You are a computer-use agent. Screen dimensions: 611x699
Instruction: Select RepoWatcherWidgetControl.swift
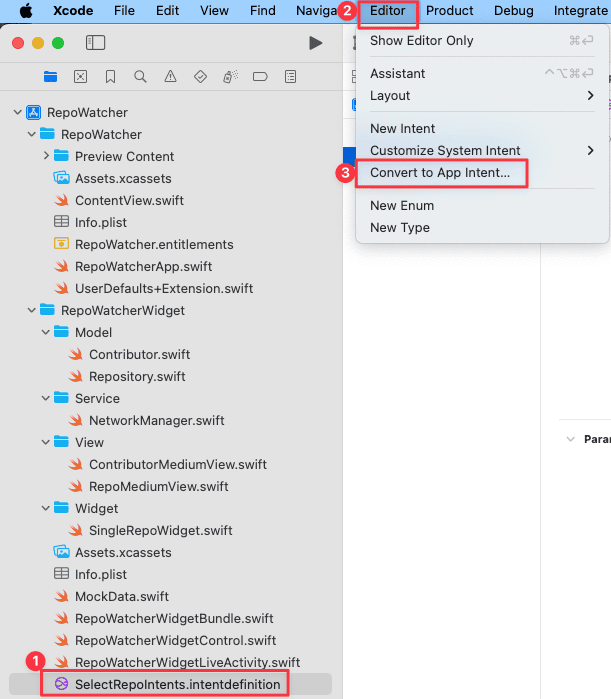176,641
